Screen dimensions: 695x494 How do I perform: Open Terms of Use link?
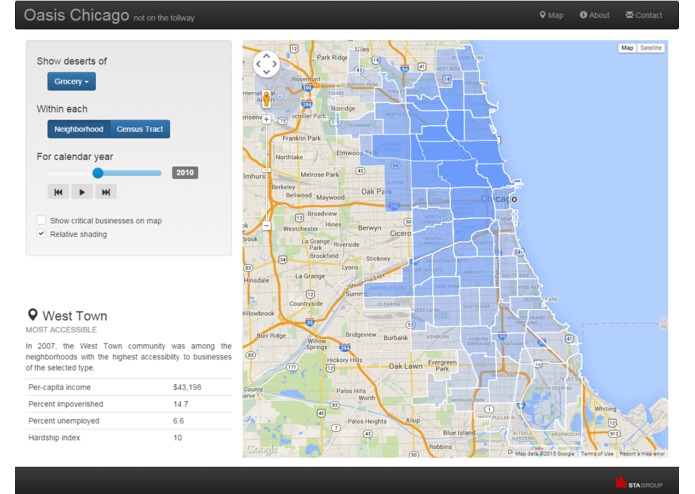click(x=597, y=454)
